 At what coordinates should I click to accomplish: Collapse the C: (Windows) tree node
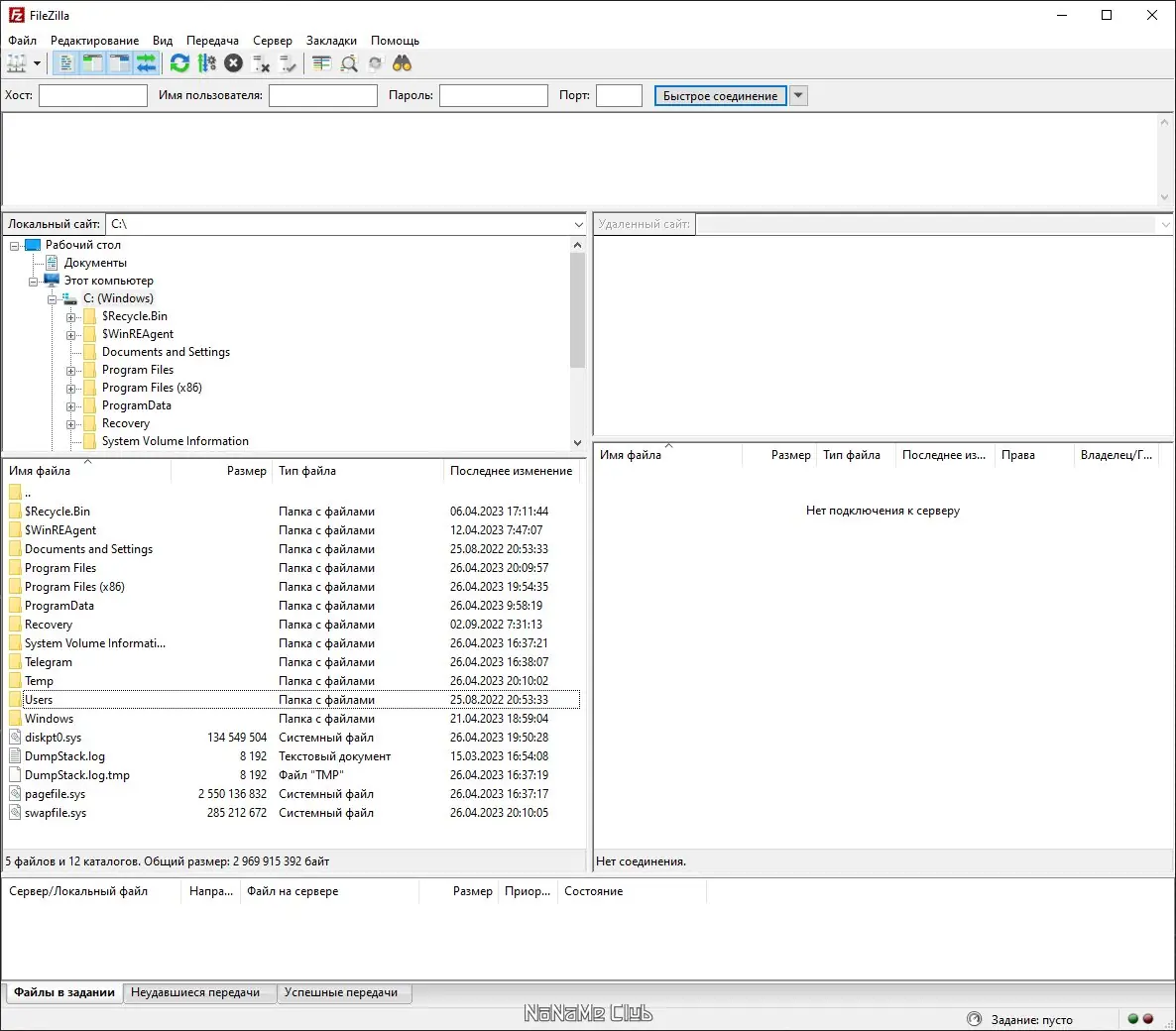click(52, 299)
